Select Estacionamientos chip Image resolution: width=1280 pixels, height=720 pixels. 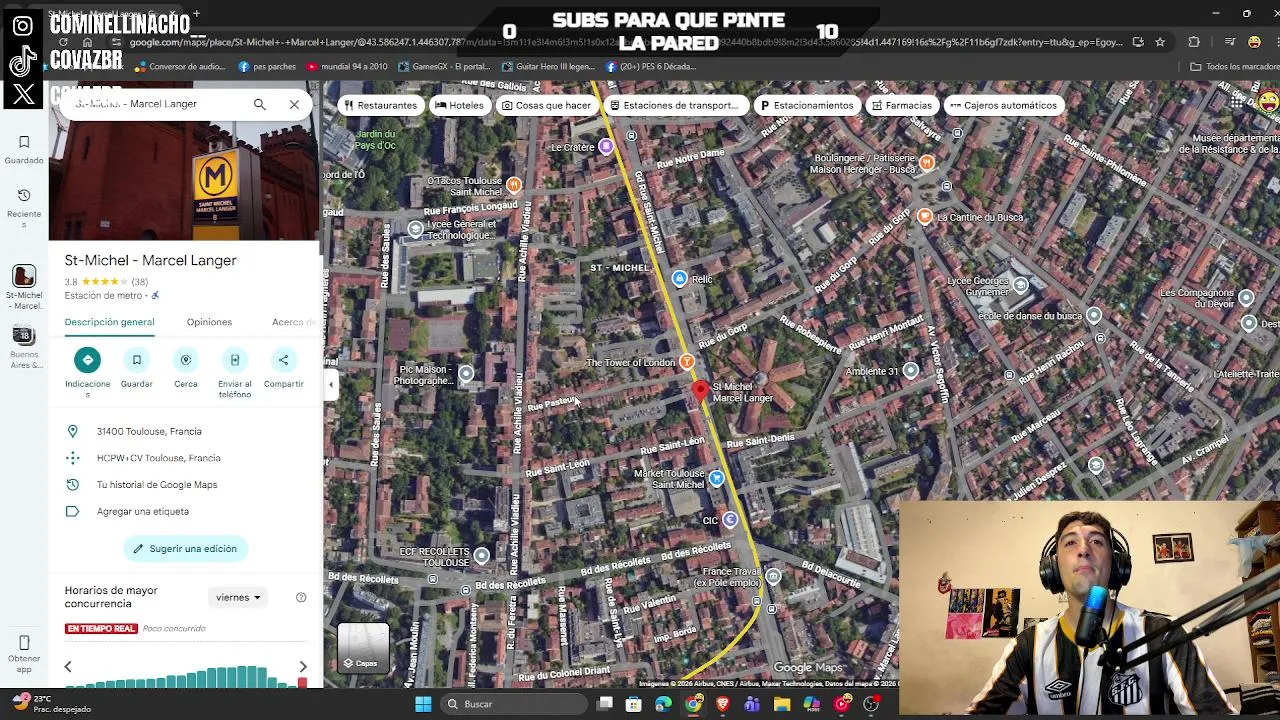(807, 105)
